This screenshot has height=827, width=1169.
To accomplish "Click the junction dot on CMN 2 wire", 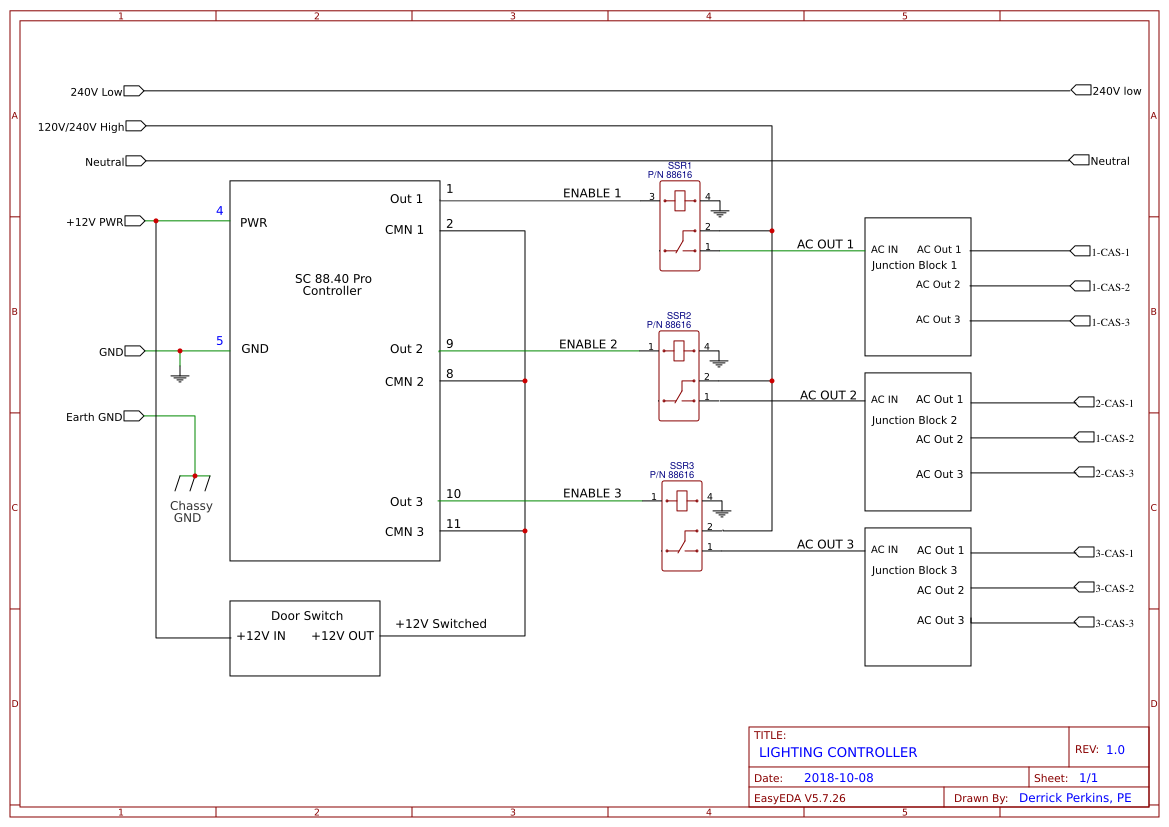I will (524, 381).
